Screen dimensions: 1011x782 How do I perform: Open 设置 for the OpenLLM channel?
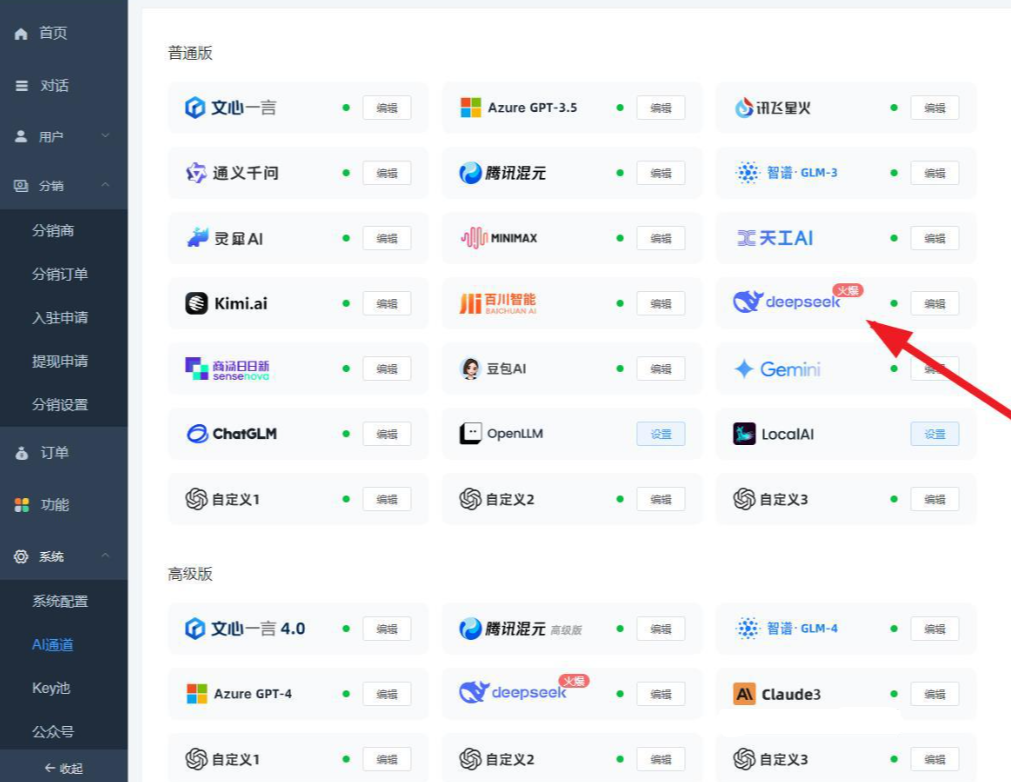(x=660, y=433)
